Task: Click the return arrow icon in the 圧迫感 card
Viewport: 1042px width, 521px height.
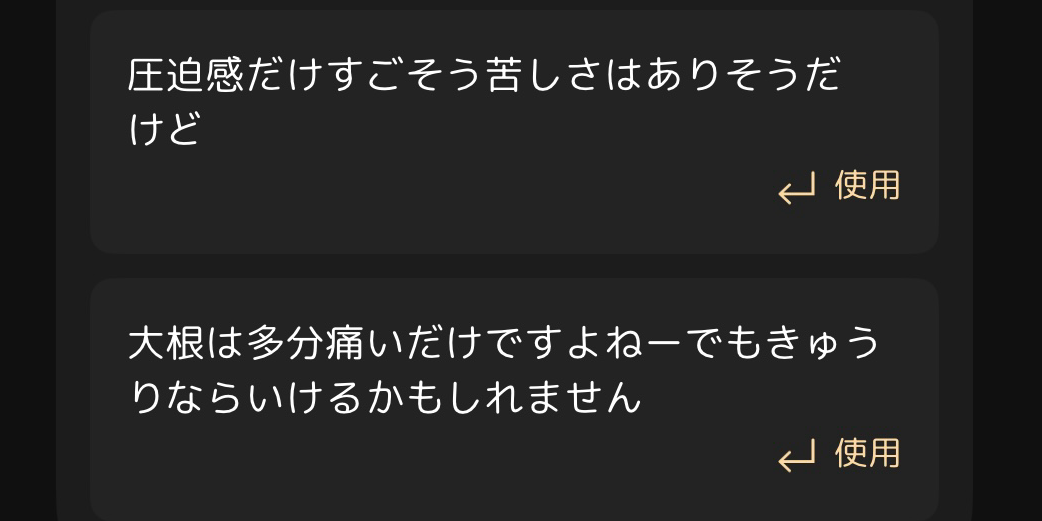Action: click(x=797, y=188)
